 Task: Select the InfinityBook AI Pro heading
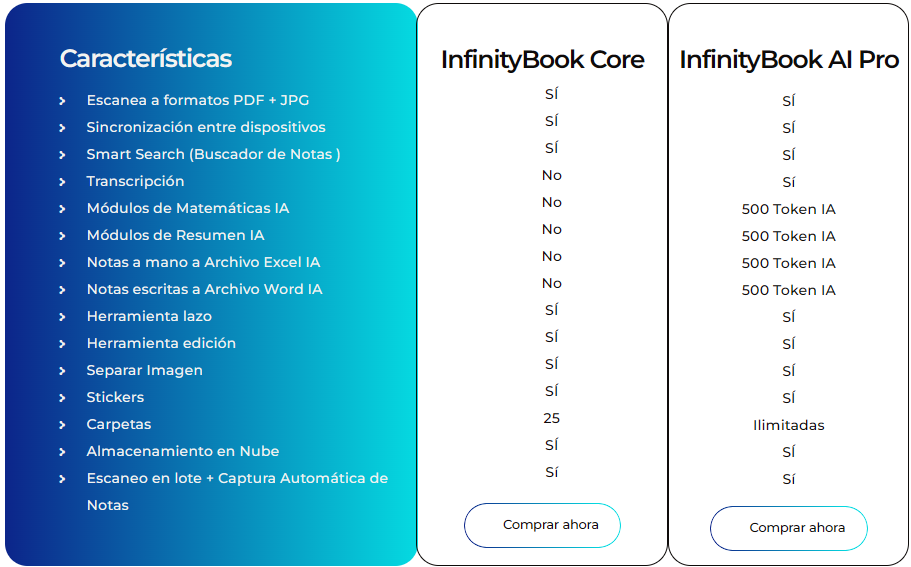click(x=789, y=59)
